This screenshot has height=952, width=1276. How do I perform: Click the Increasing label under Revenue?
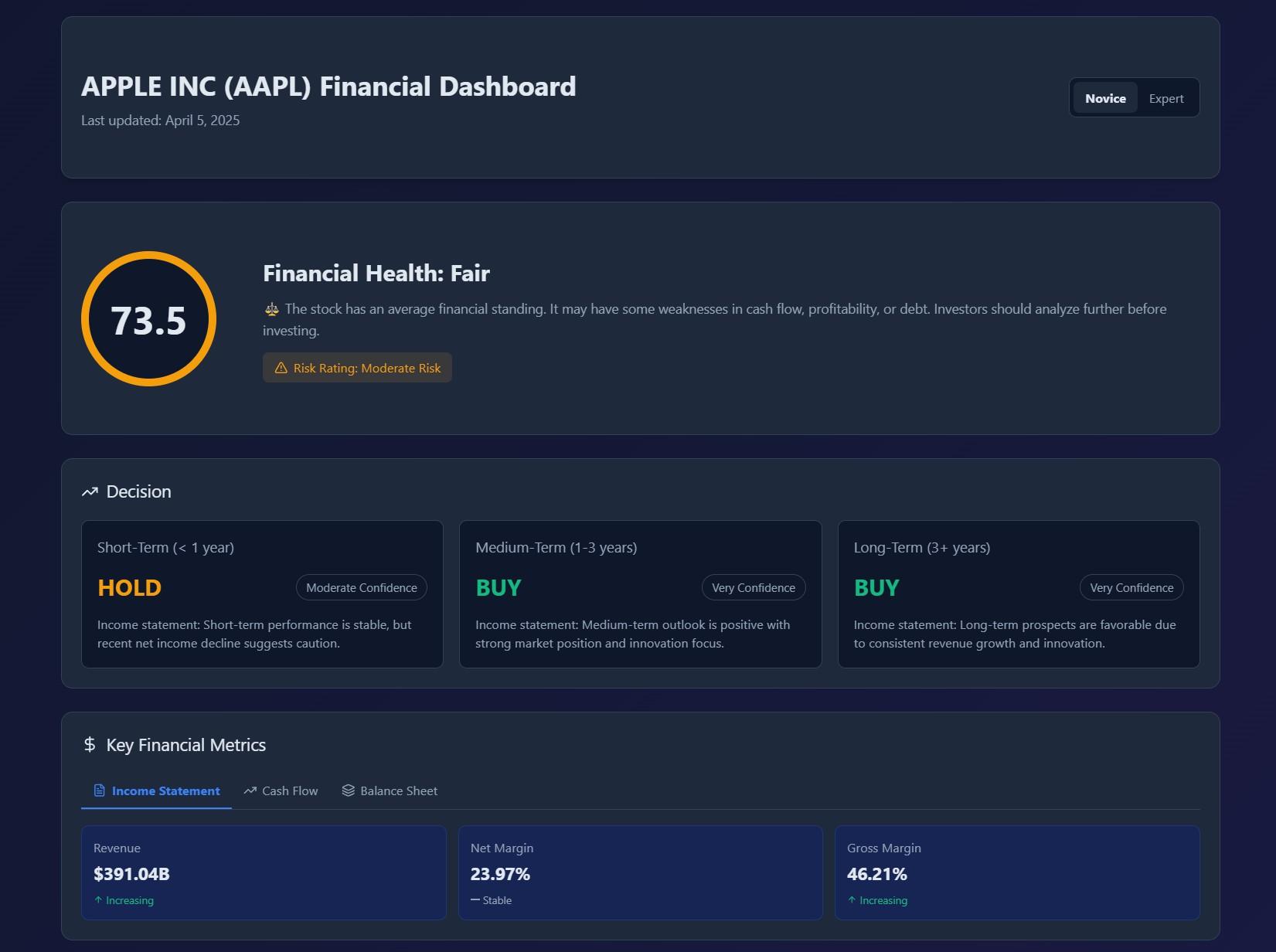pos(130,900)
